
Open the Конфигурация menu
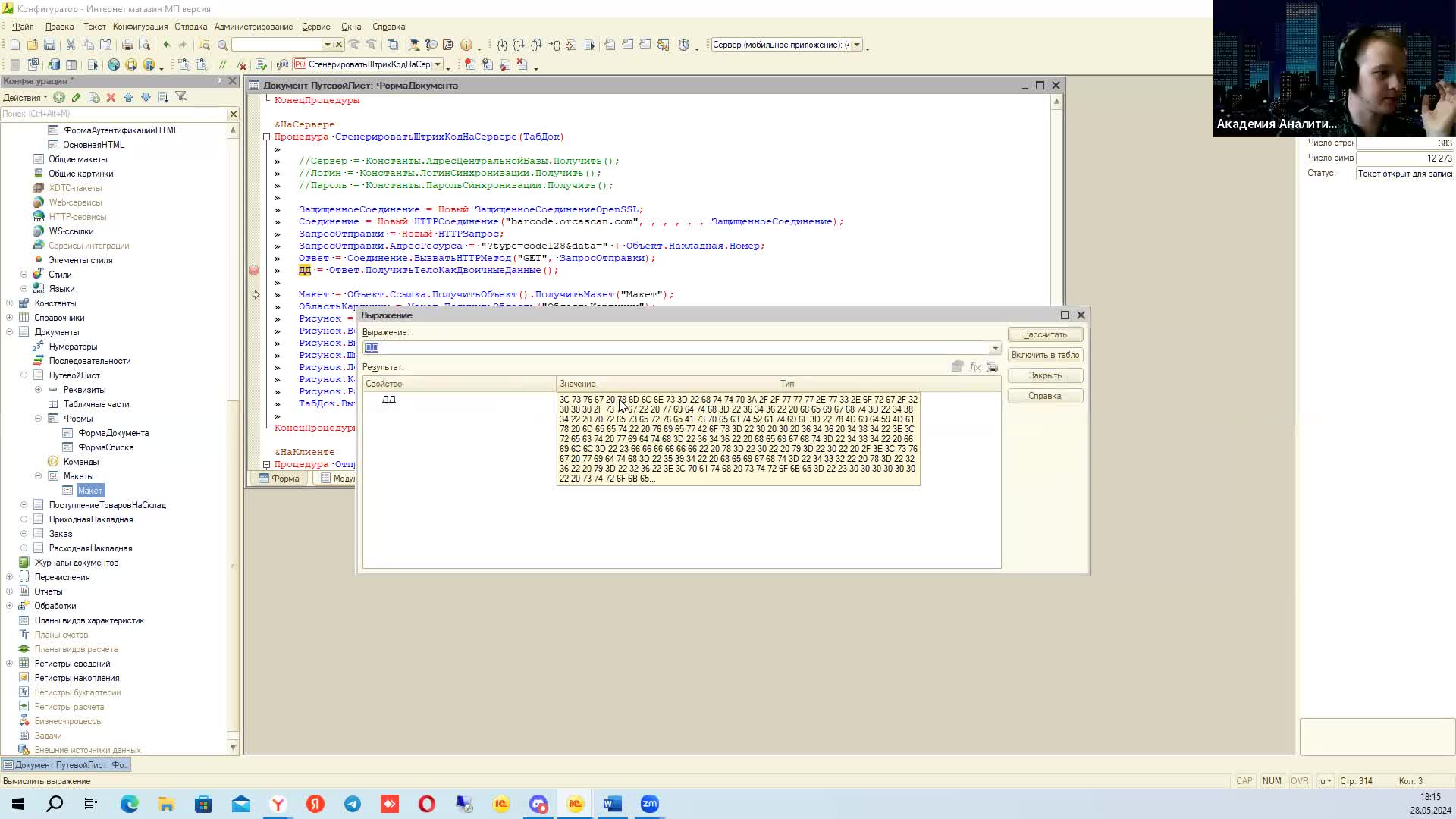point(140,27)
